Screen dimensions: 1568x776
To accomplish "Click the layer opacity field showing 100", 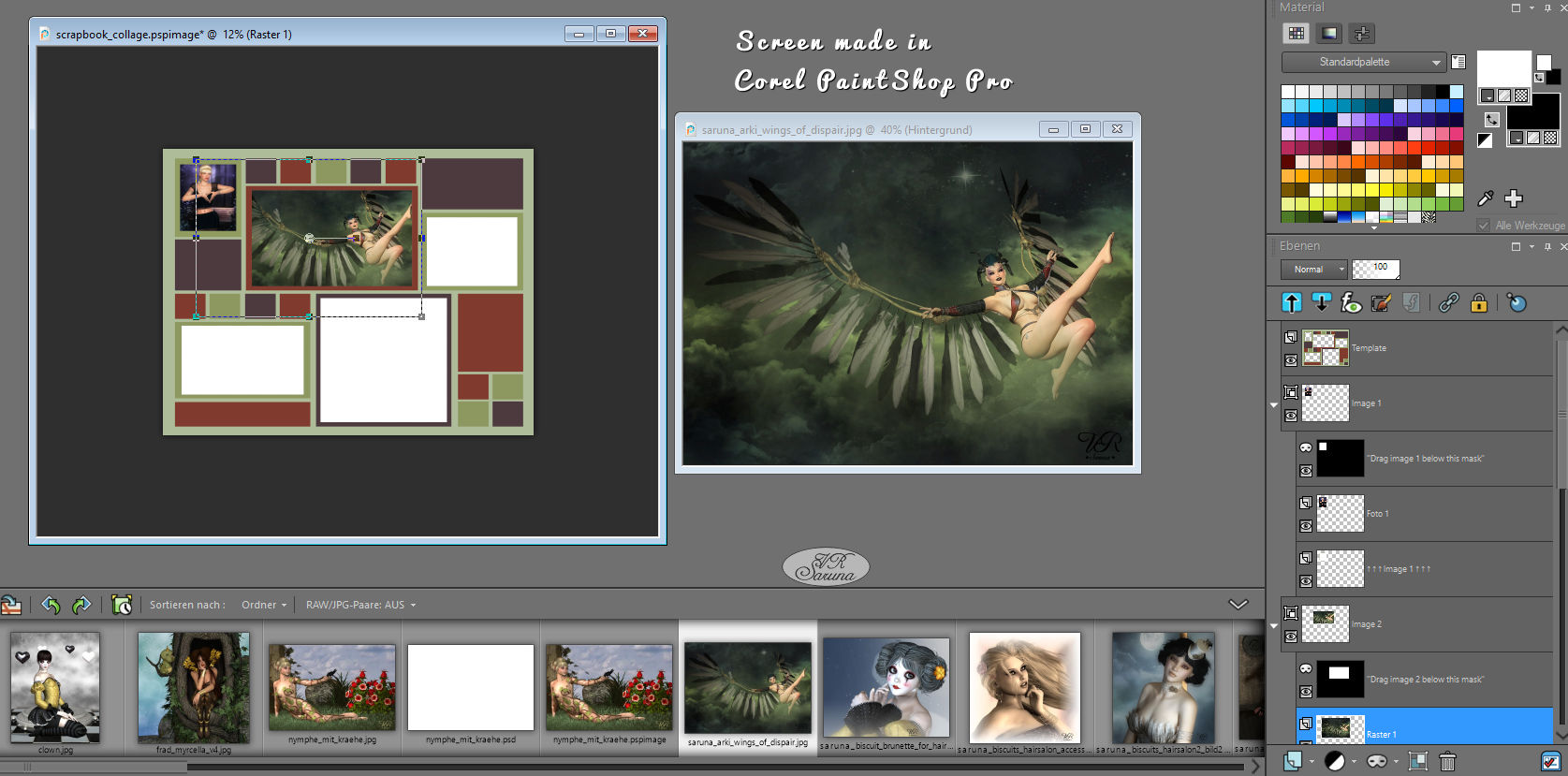I will point(1376,270).
